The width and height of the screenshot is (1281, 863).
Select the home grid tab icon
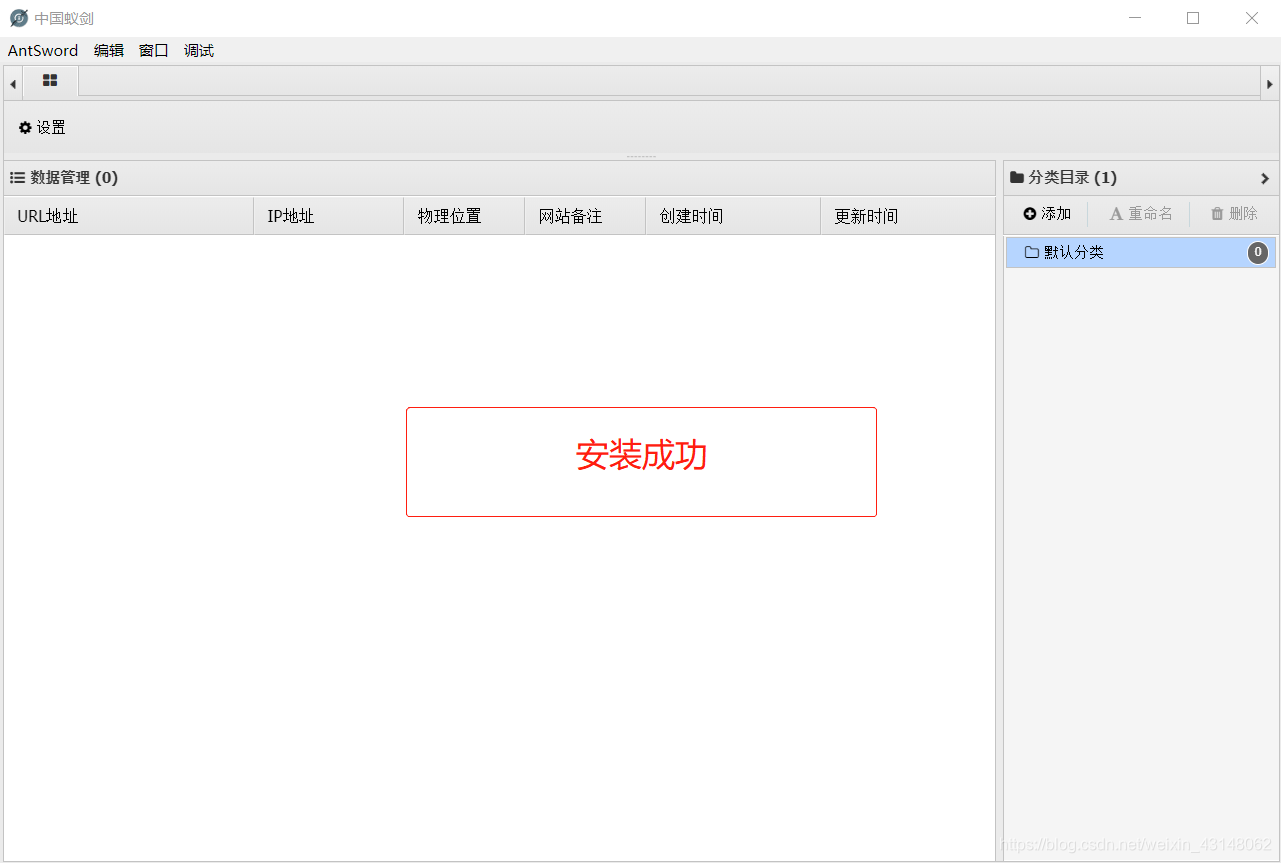tap(50, 81)
